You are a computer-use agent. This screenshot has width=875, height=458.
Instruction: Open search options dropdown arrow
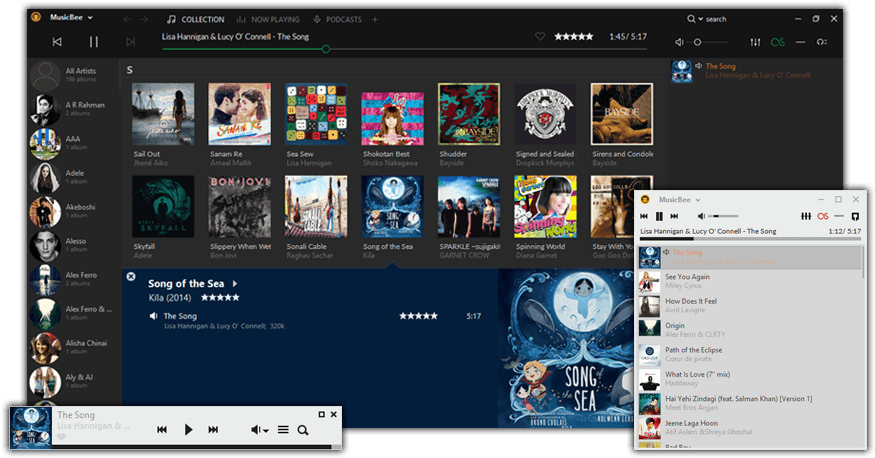pos(700,19)
